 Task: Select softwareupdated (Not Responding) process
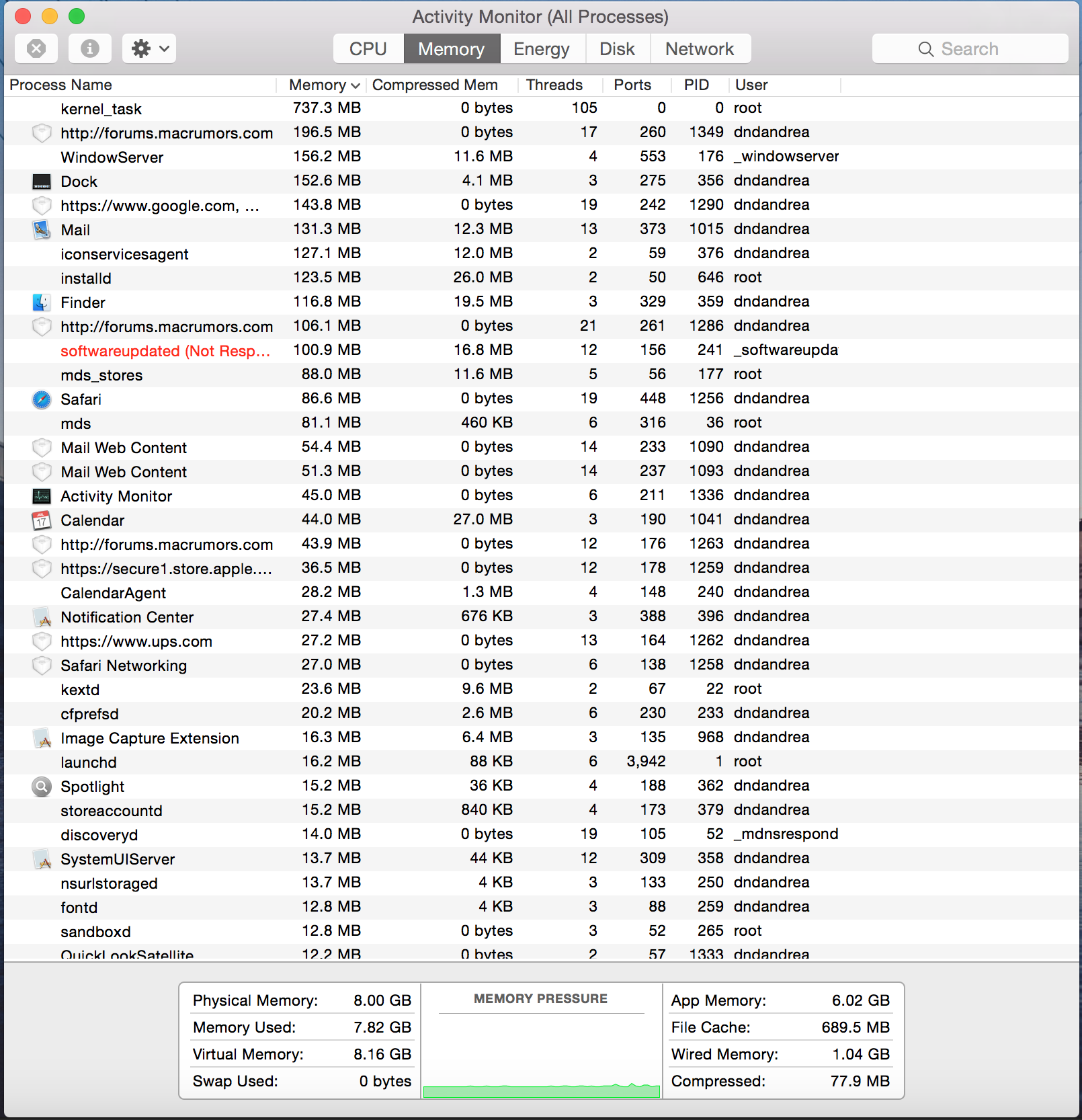pos(541,351)
